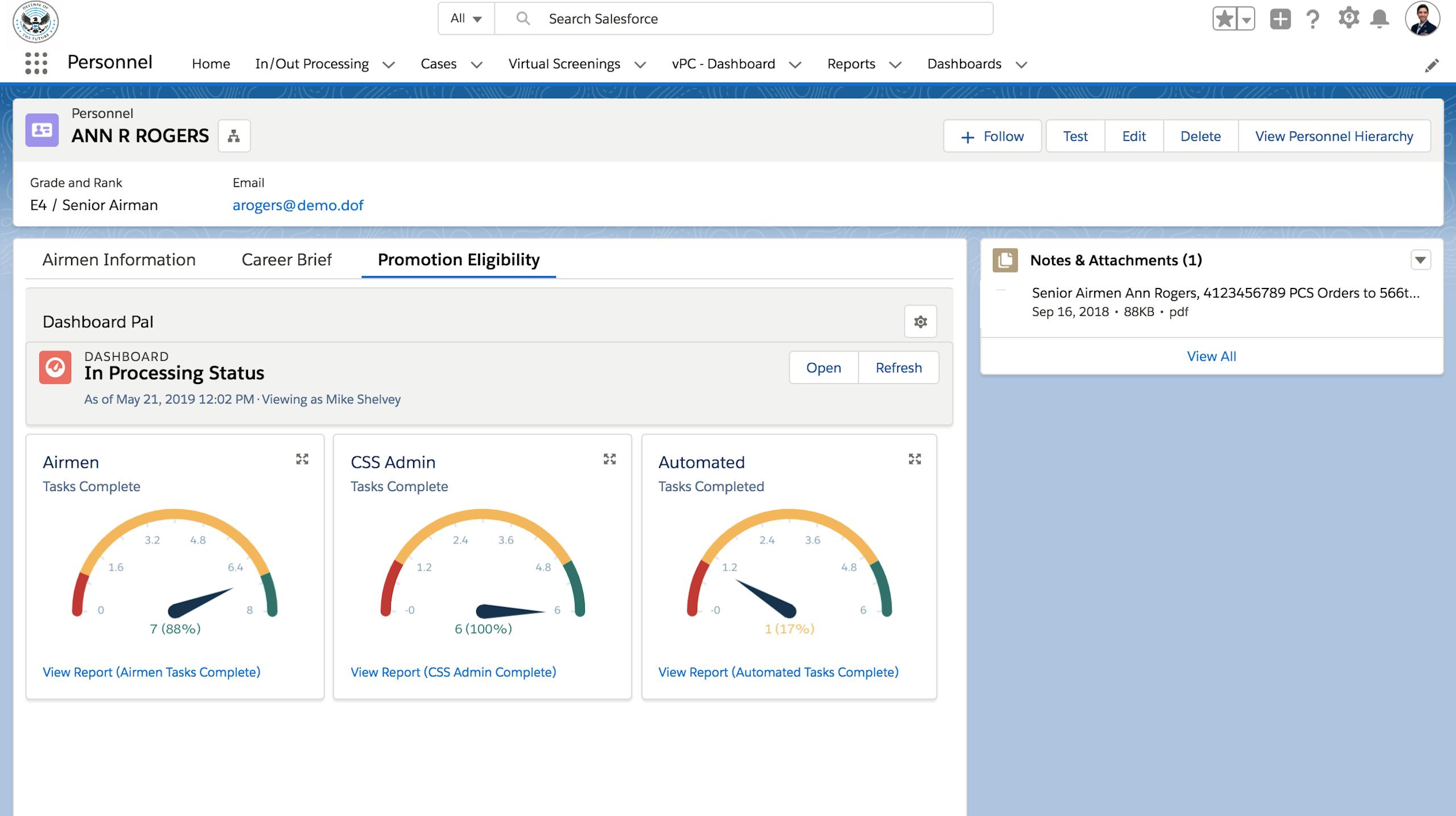Switch to the Airmen Information tab
The image size is (1456, 816).
pos(119,259)
